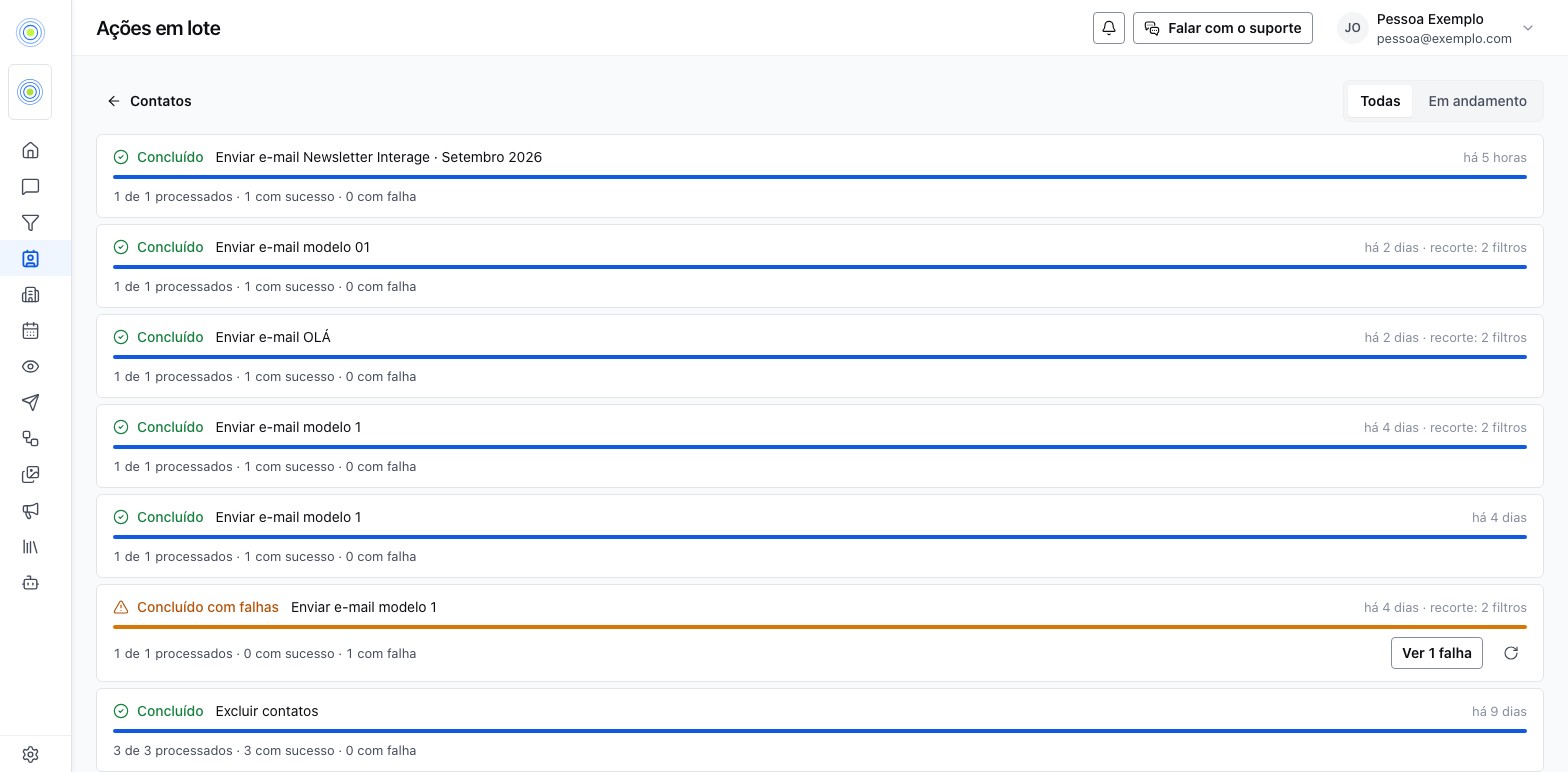The image size is (1568, 772).
Task: Open settings gear at sidebar bottom
Action: tap(30, 754)
